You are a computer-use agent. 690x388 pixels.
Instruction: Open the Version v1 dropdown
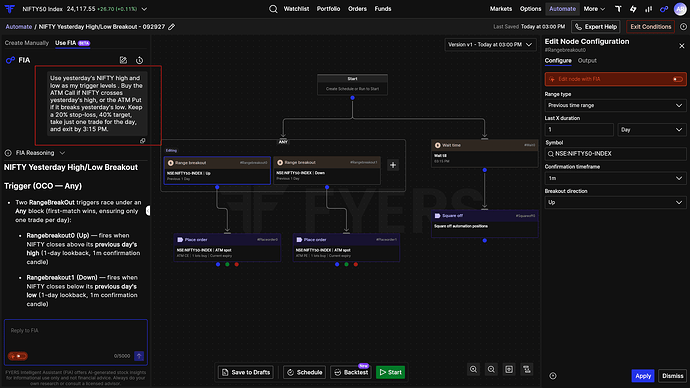[490, 44]
